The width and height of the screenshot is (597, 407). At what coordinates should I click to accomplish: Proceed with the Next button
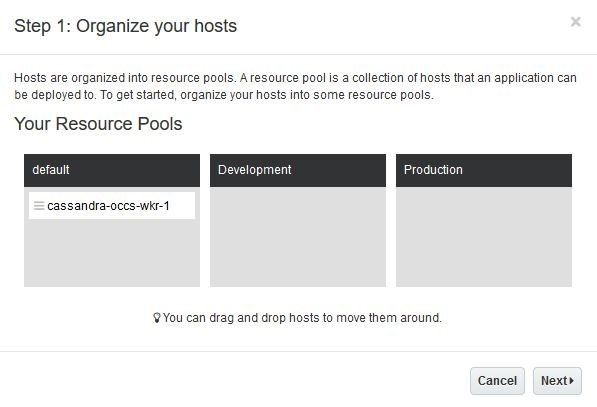click(557, 381)
